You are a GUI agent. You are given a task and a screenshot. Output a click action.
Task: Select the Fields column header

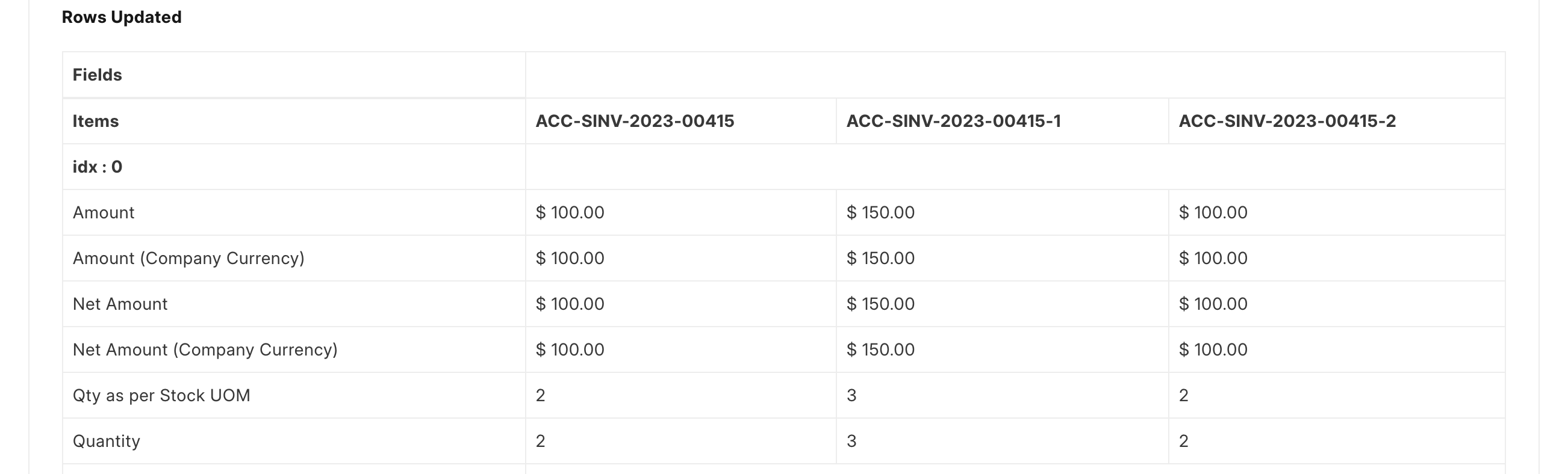click(98, 75)
